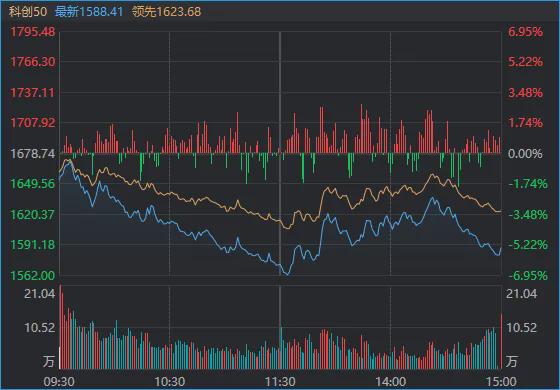Click the 1678.74 baseline price label
The image size is (560, 390).
tap(32, 154)
